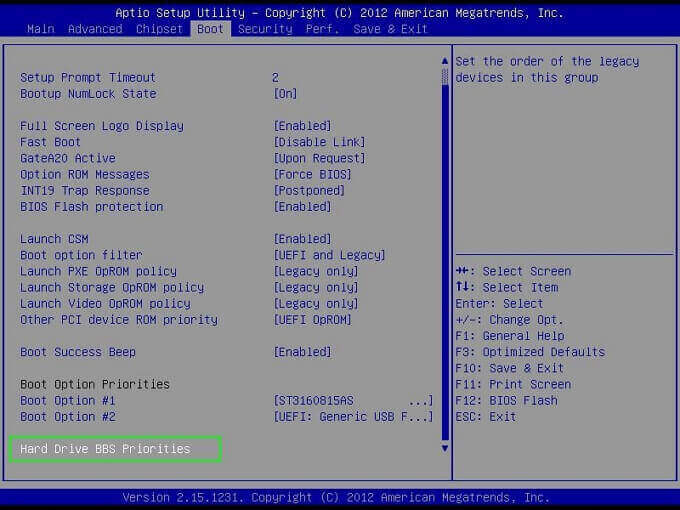Image resolution: width=680 pixels, height=510 pixels.
Task: Change Boot option filter [UEFI and Legacy]
Action: tap(329, 255)
